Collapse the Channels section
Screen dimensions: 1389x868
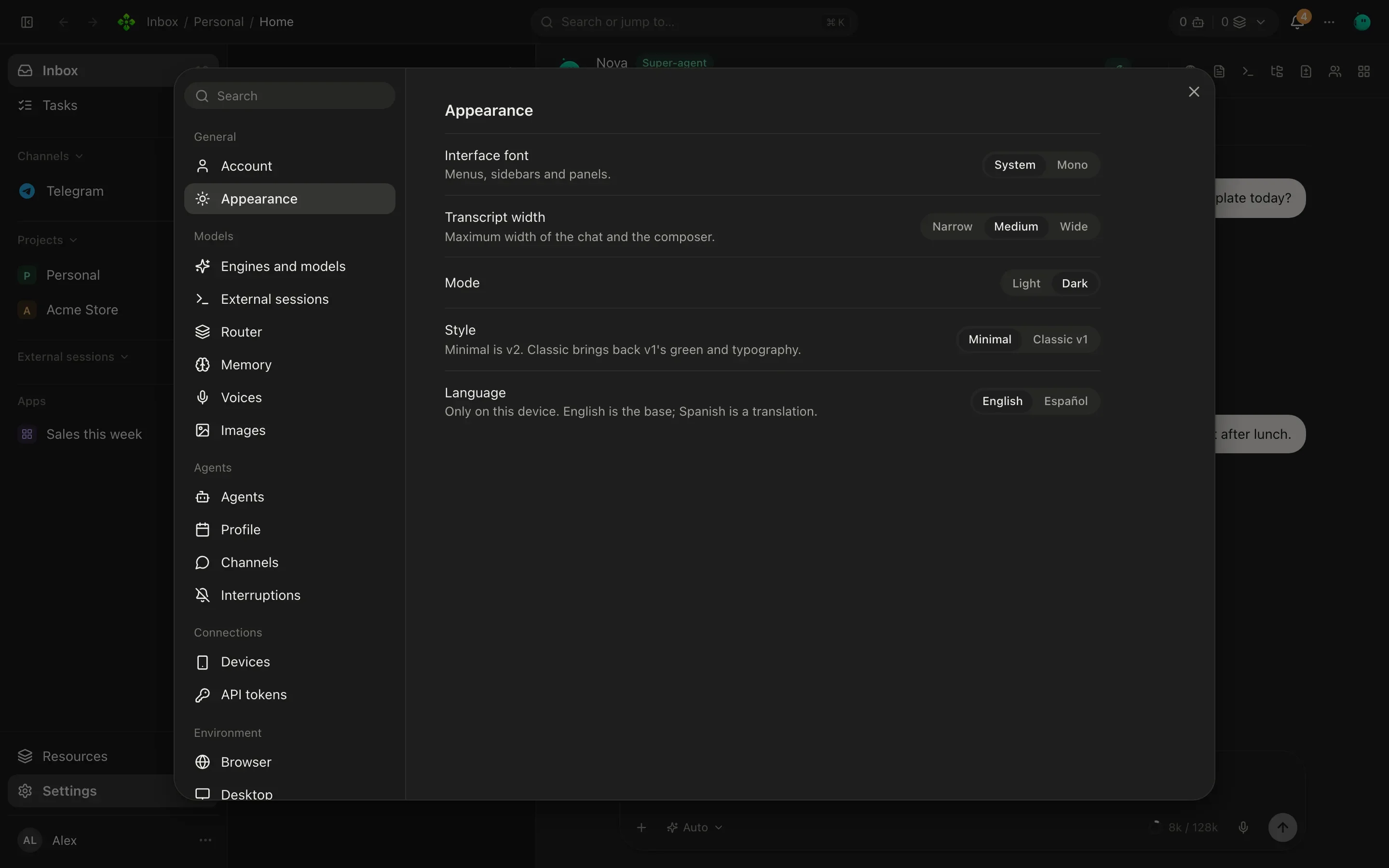(50, 156)
